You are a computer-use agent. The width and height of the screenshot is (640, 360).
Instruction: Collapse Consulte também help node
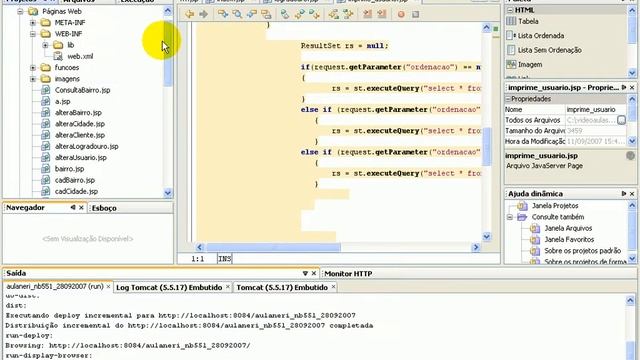click(510, 217)
